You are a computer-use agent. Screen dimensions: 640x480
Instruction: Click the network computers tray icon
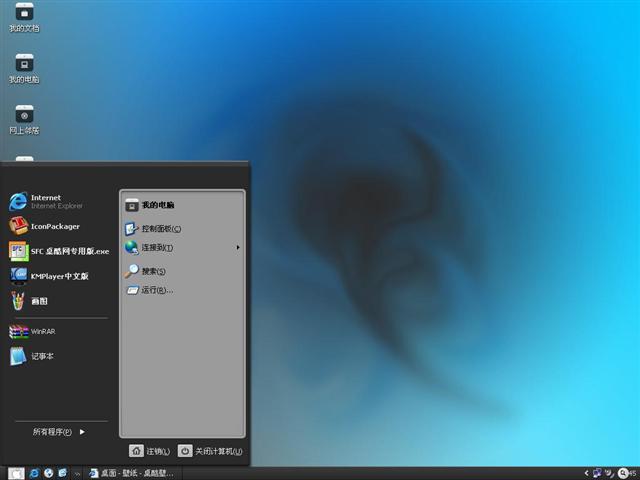pyautogui.click(x=597, y=473)
